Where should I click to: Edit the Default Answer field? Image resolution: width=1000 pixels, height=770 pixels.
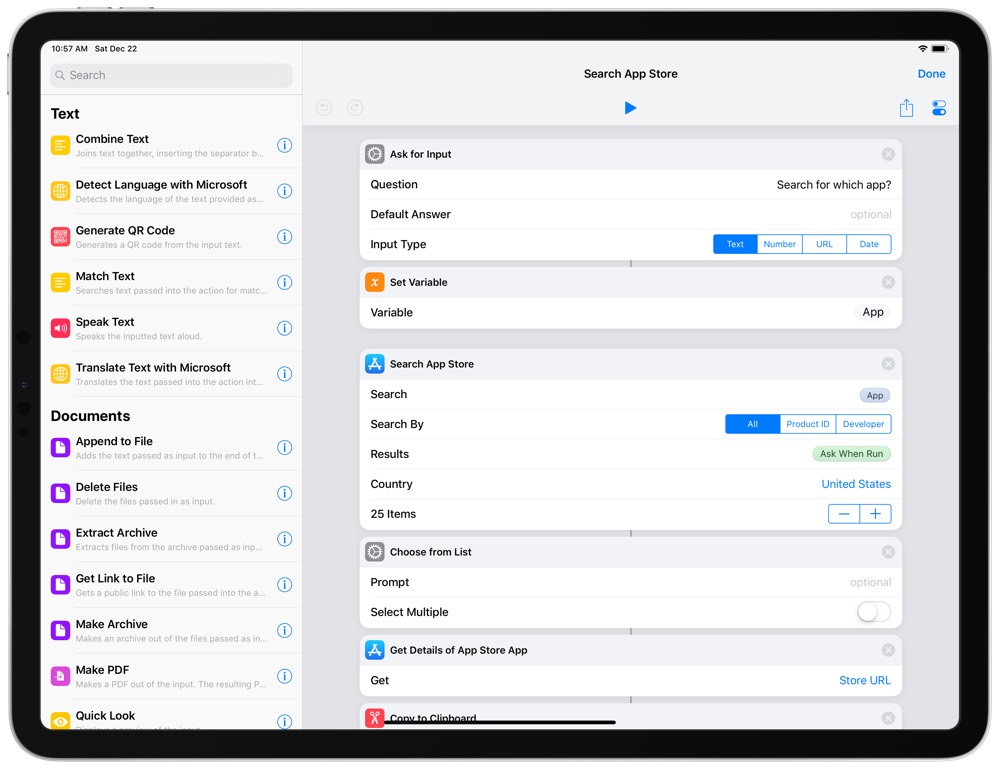(871, 214)
